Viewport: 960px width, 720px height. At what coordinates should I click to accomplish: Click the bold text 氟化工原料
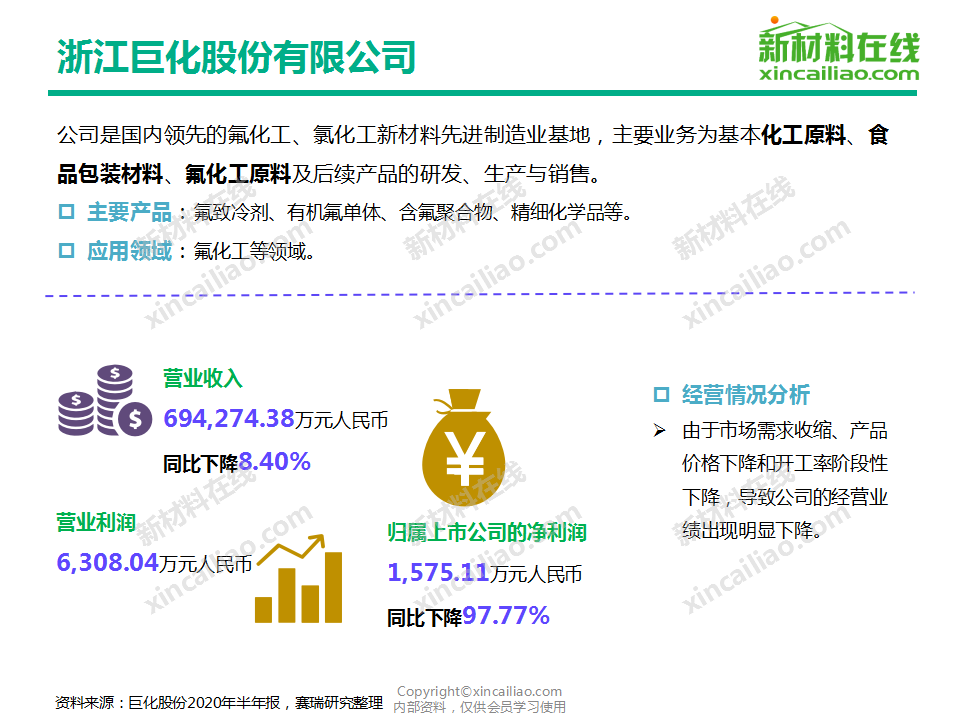[x=238, y=174]
